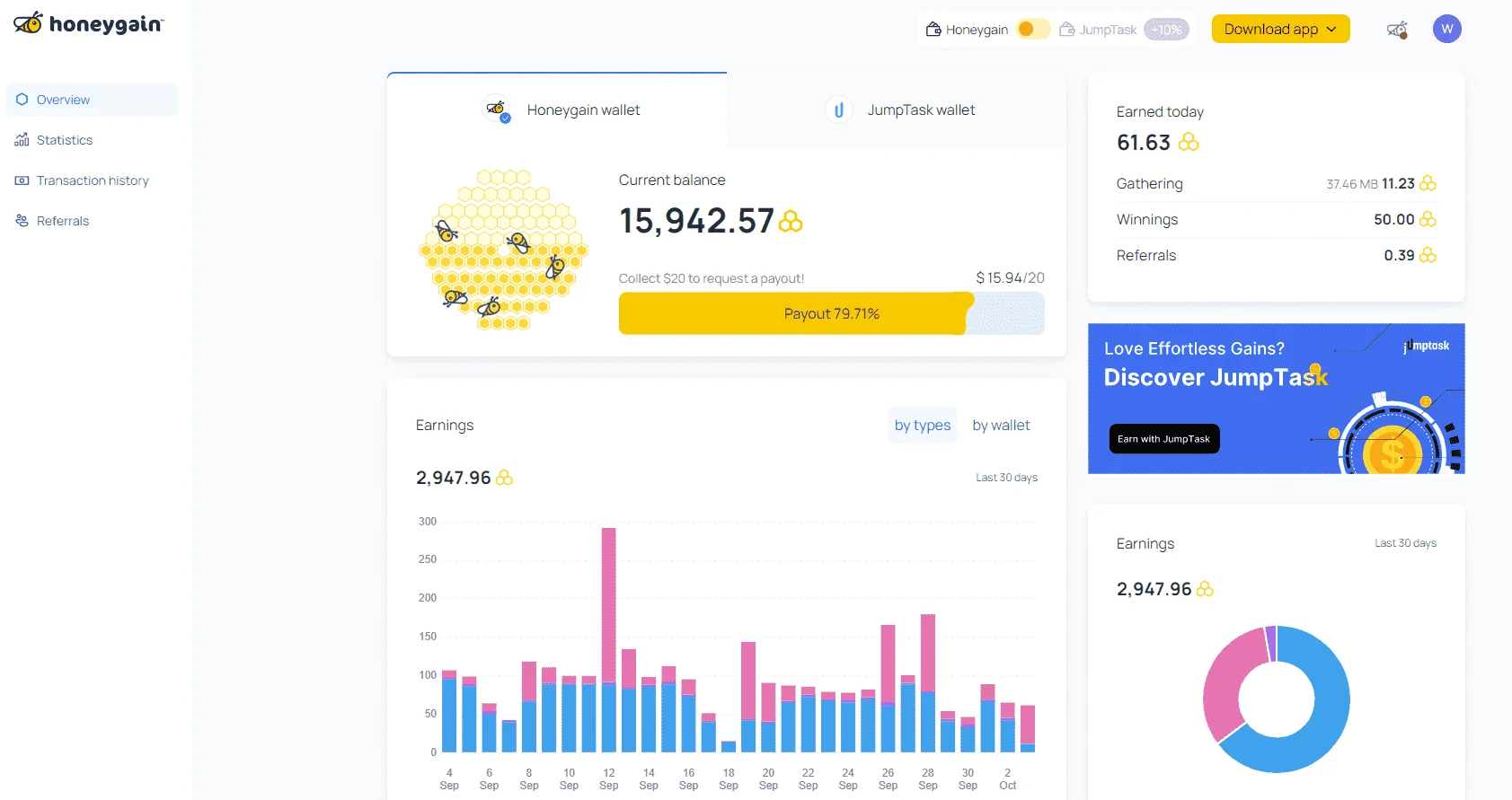The width and height of the screenshot is (1512, 800).
Task: Click the dollar coin graphic in banner
Action: tap(1393, 452)
